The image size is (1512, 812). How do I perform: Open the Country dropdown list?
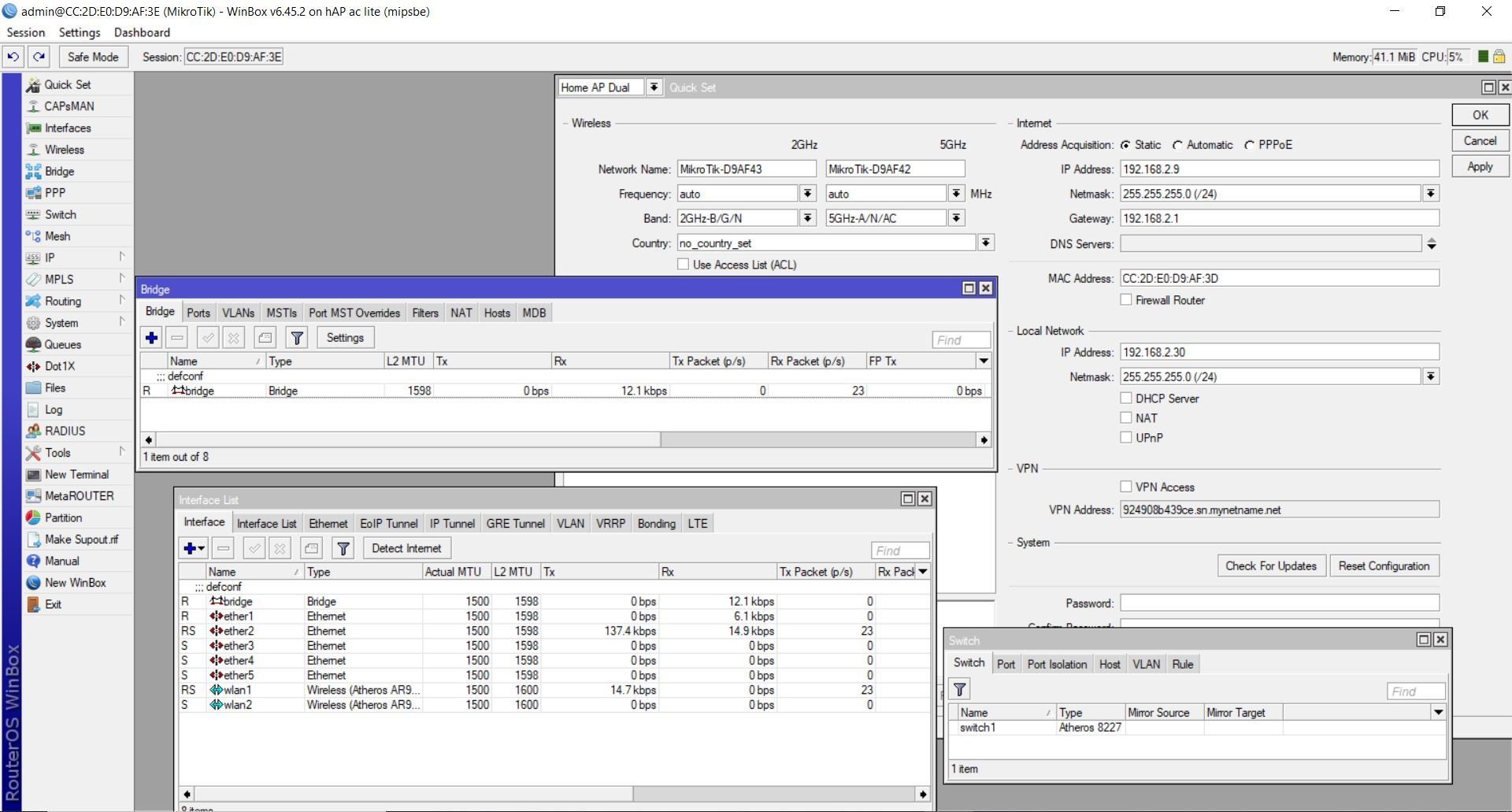coord(985,243)
